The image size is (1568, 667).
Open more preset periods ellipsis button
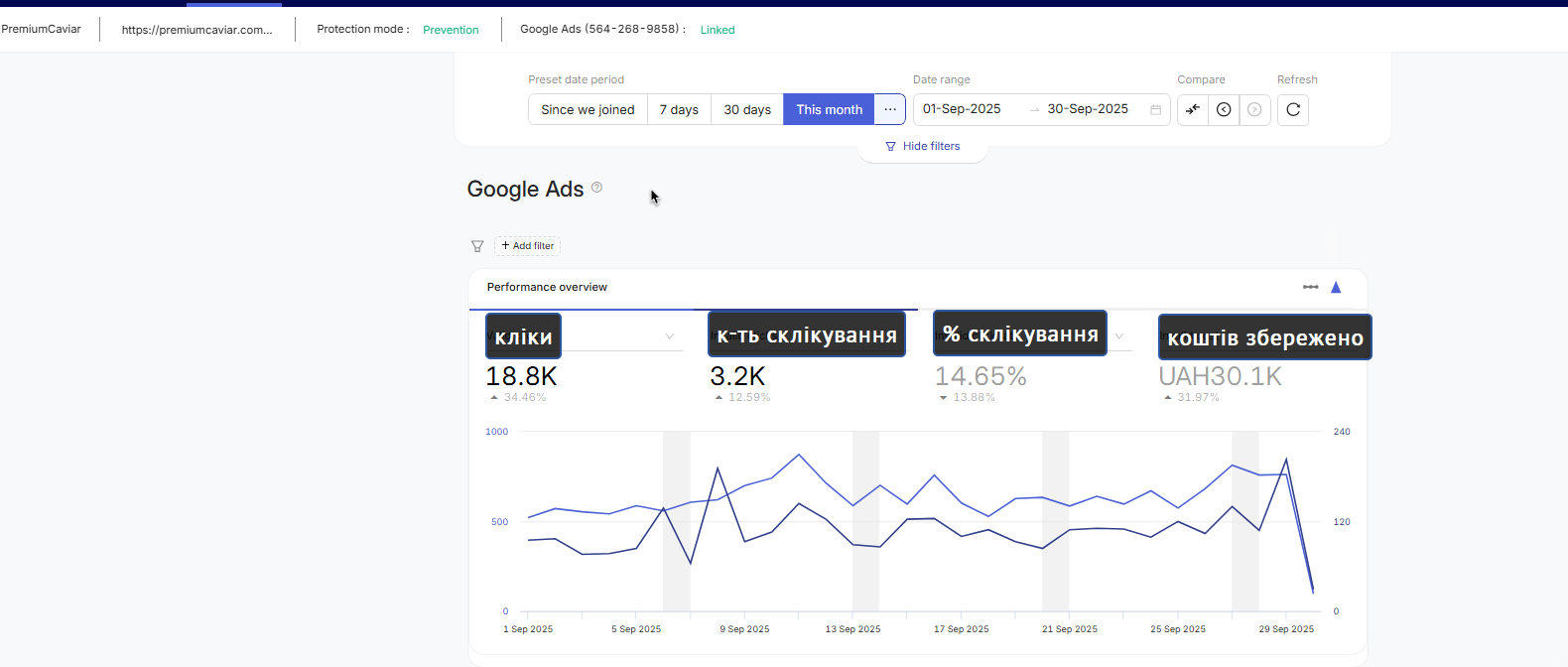(890, 109)
